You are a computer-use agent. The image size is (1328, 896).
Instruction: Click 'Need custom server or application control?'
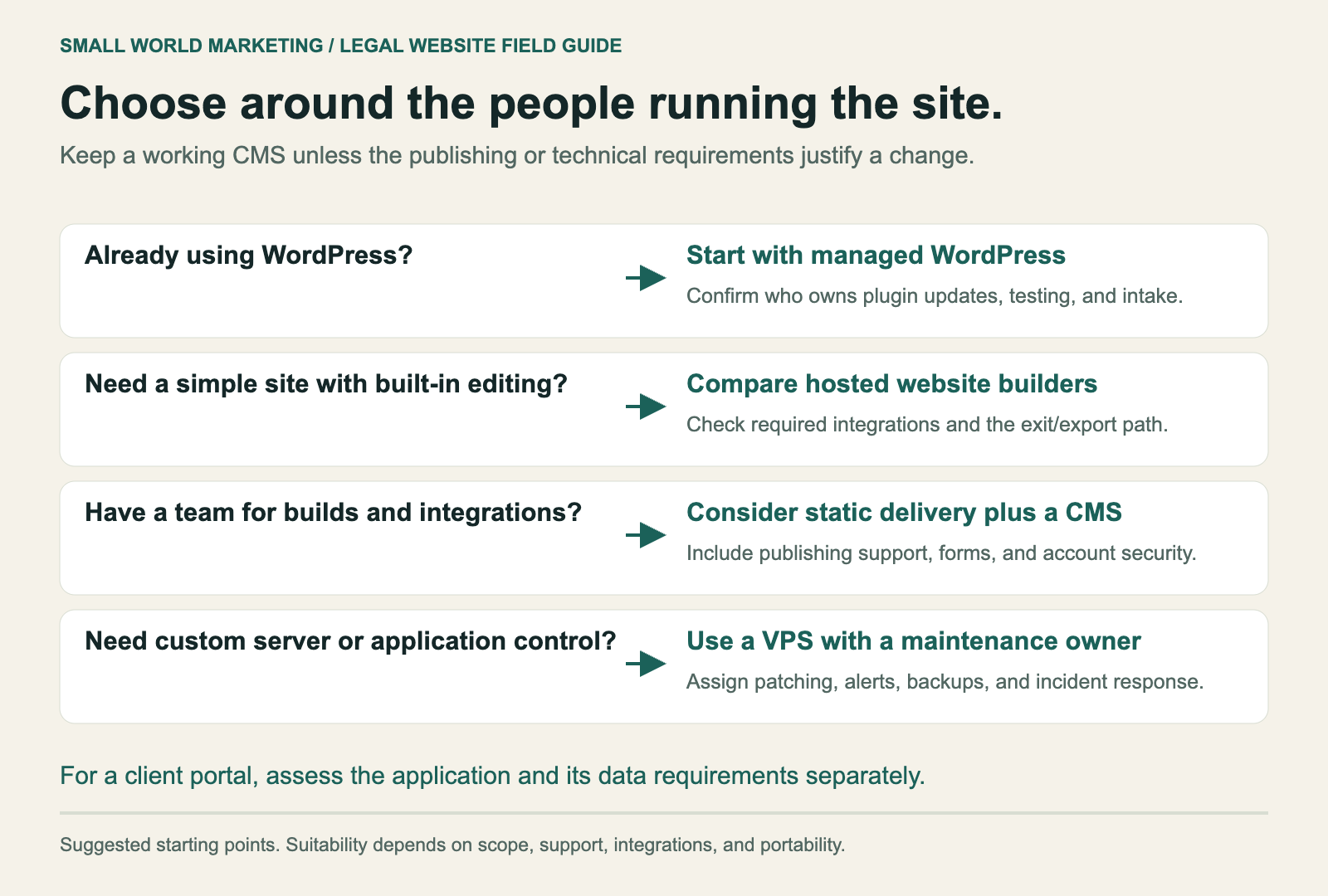click(x=350, y=640)
